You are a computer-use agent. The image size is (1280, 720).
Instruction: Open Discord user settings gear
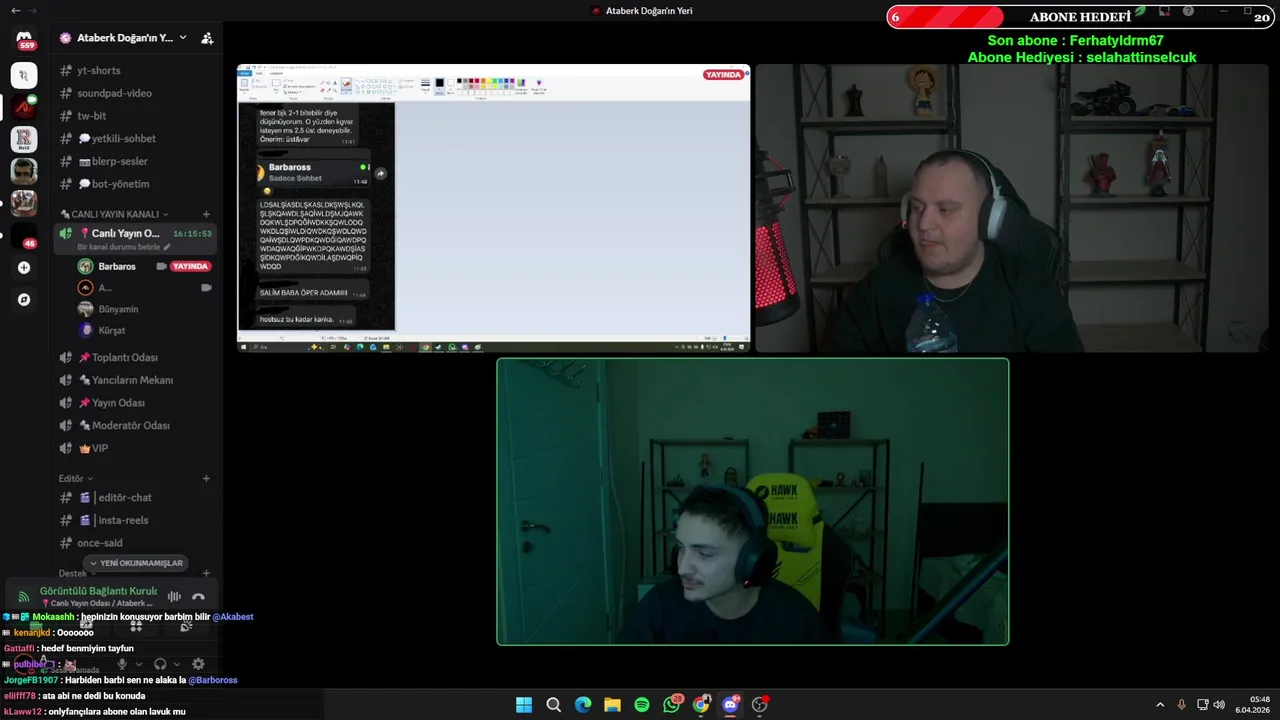click(x=198, y=664)
